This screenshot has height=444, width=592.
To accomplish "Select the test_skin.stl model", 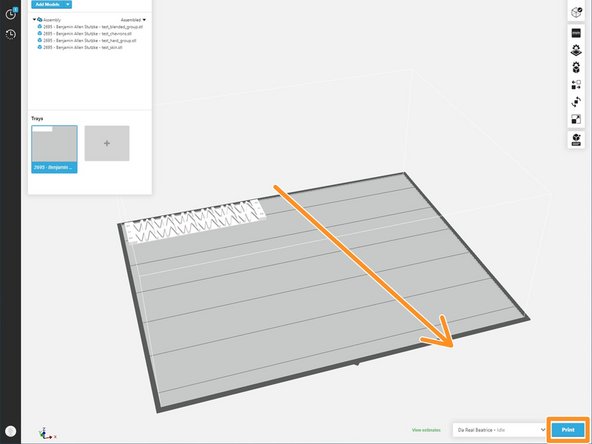I will coord(80,47).
